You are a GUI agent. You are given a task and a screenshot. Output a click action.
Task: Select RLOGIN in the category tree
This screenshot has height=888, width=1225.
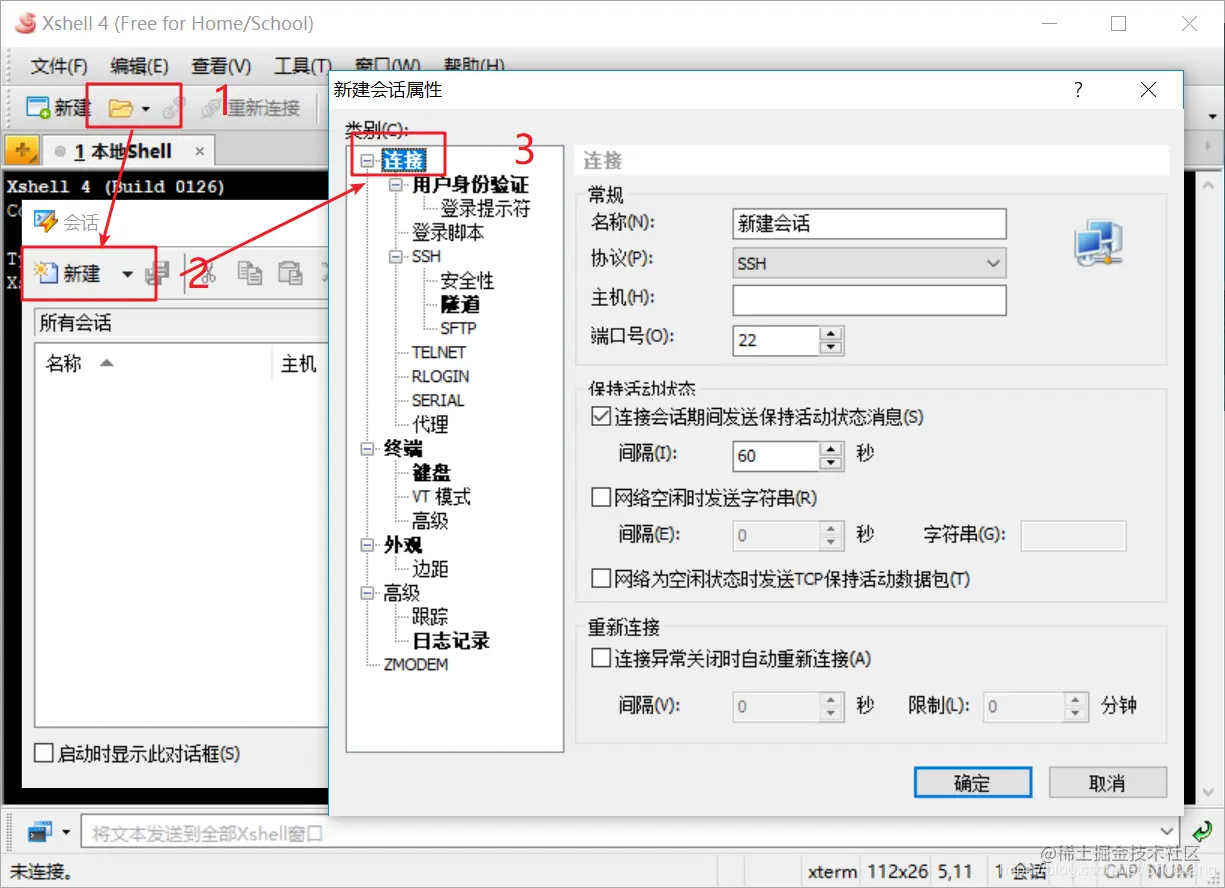pyautogui.click(x=441, y=376)
